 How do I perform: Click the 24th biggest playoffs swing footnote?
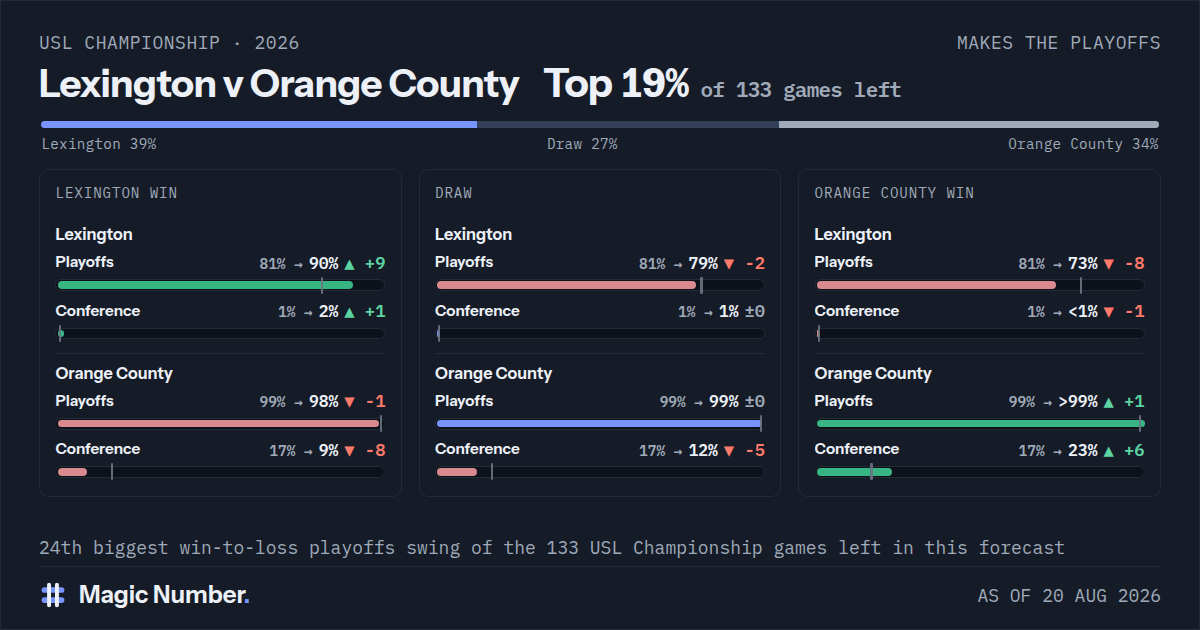[x=552, y=548]
